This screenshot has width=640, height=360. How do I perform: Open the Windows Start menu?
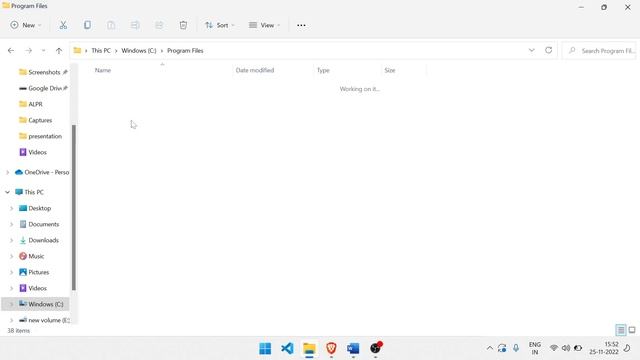tap(265, 348)
